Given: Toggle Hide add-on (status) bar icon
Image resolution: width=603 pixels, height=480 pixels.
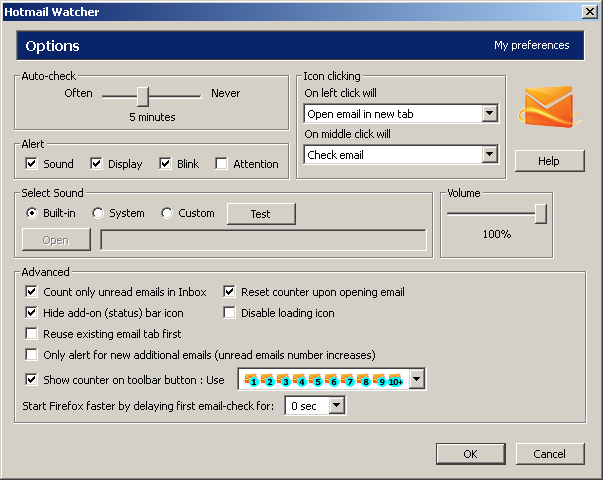Looking at the screenshot, I should click(32, 312).
